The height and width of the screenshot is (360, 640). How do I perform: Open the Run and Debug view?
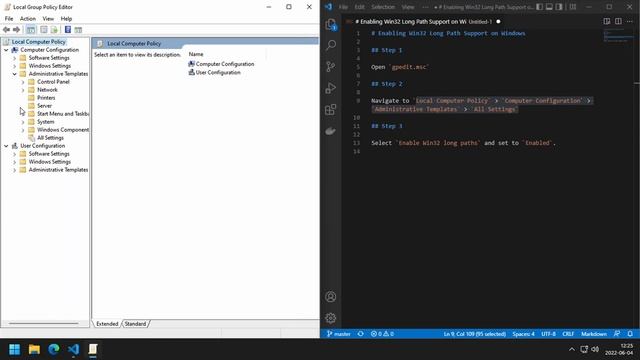point(331,88)
